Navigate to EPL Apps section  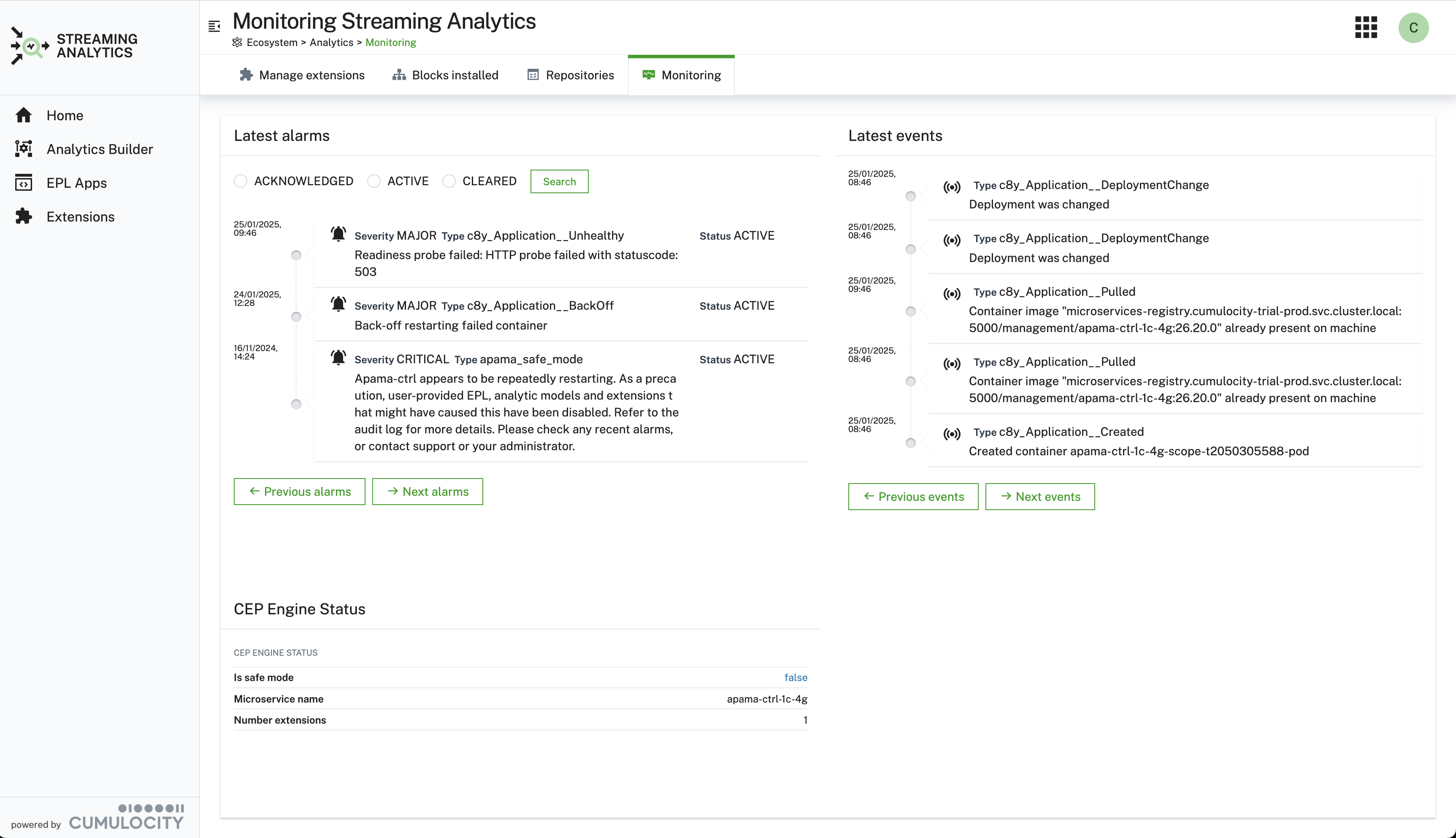[77, 183]
